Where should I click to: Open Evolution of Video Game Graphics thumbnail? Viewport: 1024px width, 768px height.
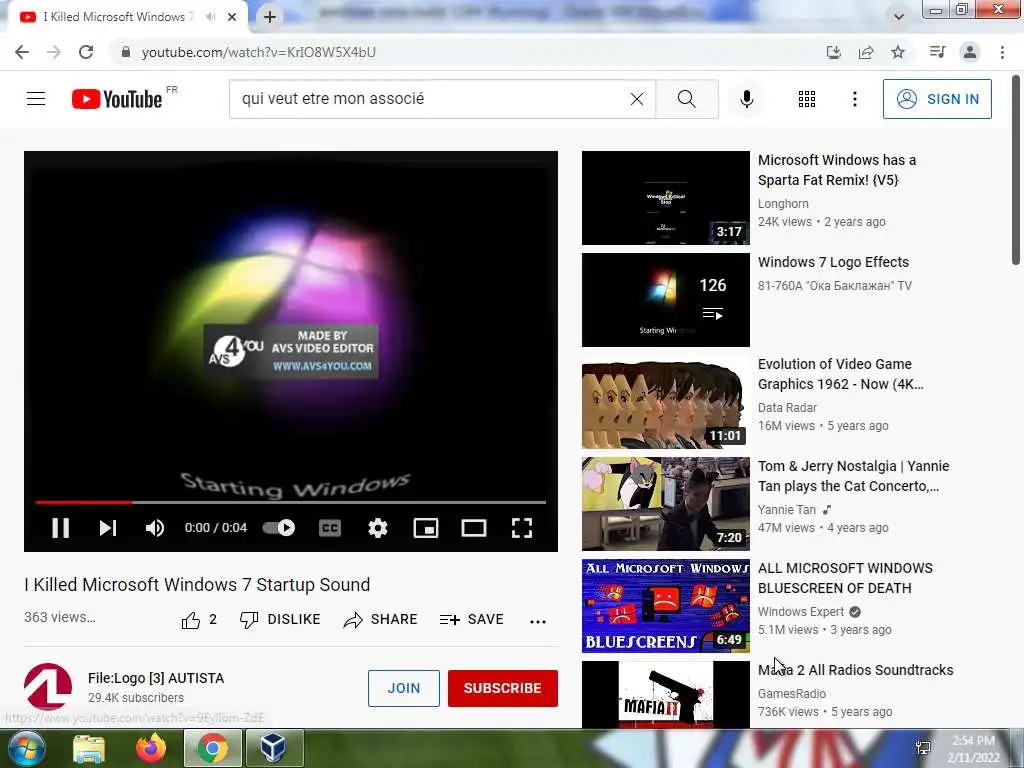[x=665, y=402]
